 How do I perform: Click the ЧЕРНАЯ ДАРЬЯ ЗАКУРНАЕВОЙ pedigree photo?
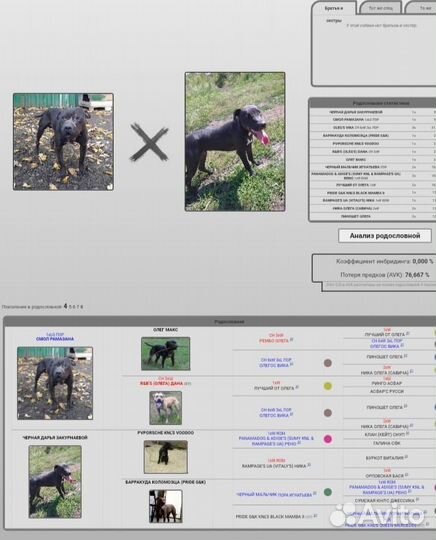[x=55, y=482]
